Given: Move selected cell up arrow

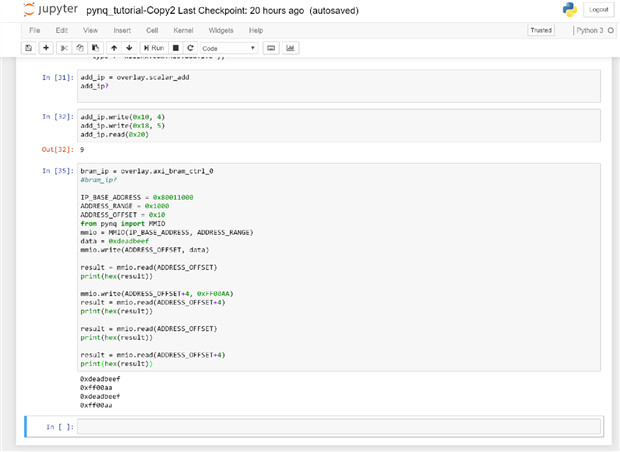Looking at the screenshot, I should 114,48.
